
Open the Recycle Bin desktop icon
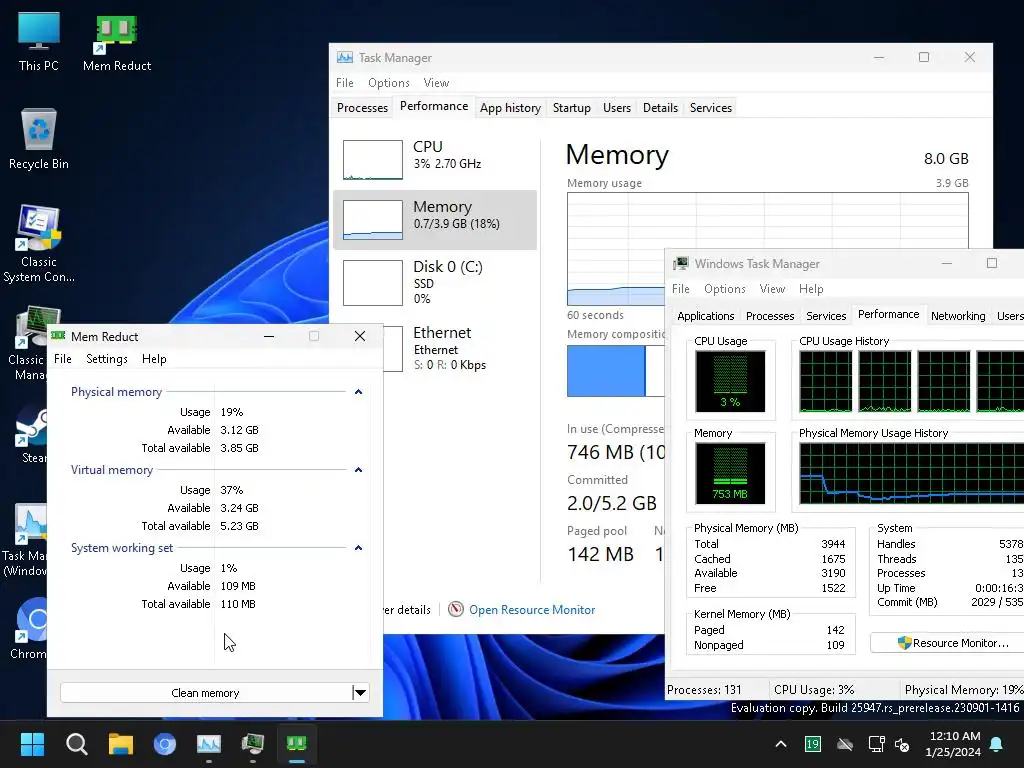pyautogui.click(x=39, y=139)
